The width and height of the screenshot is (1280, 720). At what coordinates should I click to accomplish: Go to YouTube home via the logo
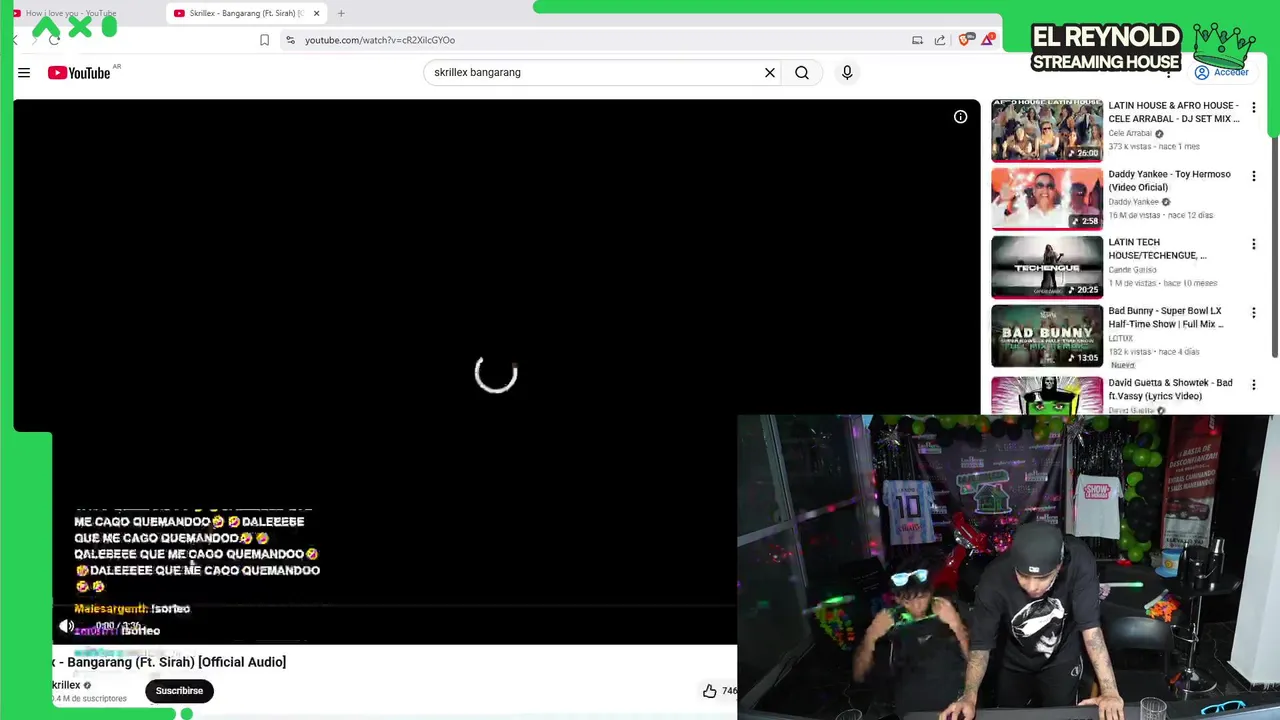[x=79, y=72]
